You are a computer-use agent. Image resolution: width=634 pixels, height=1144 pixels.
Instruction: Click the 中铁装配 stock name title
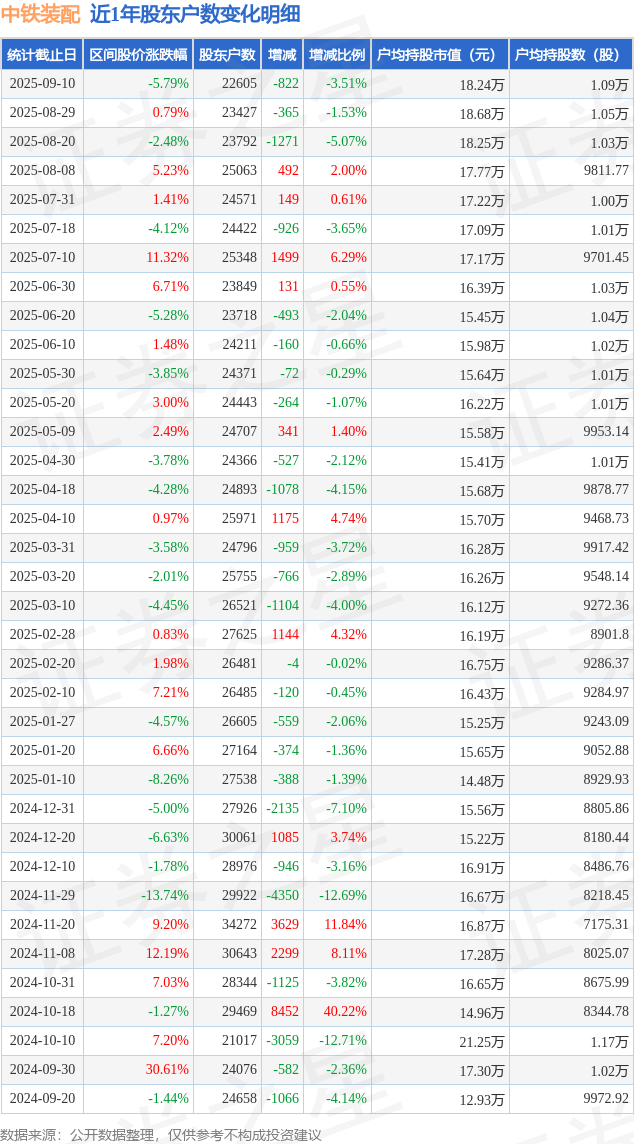point(39,14)
